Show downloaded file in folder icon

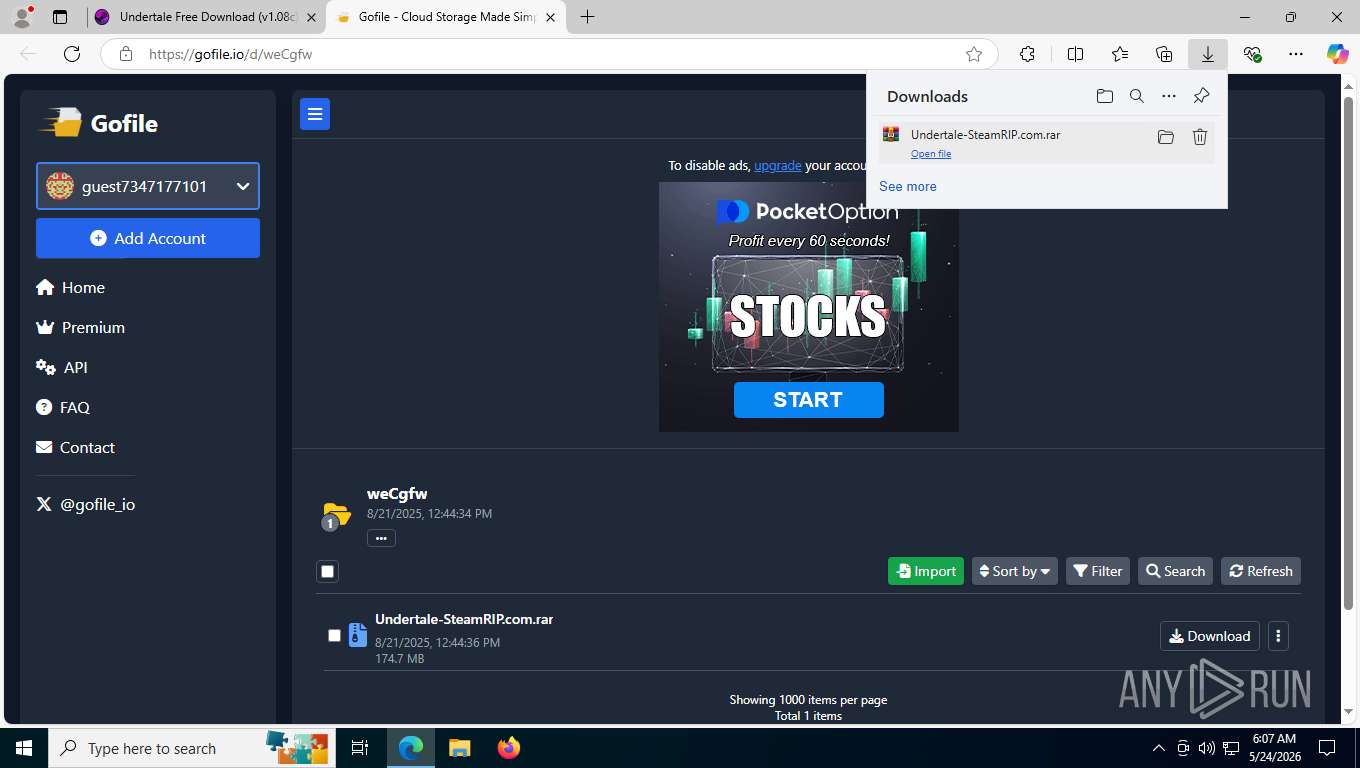coord(1166,137)
